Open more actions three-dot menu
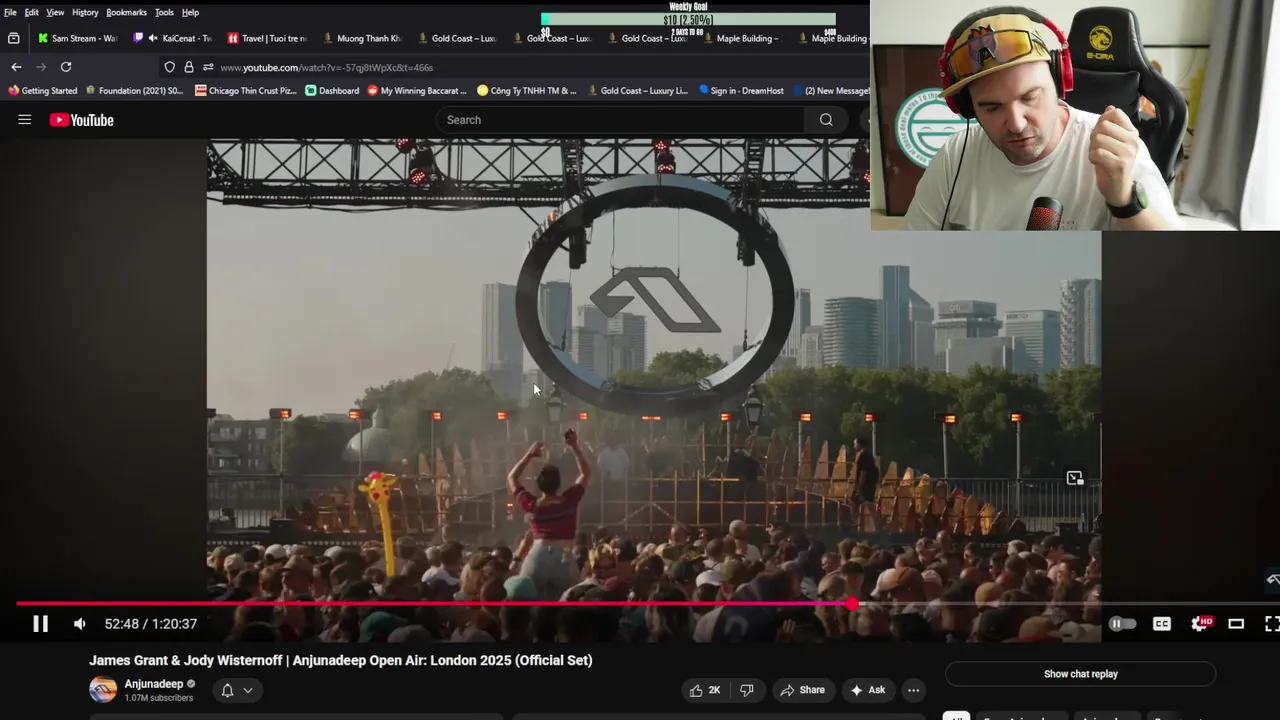This screenshot has height=720, width=1280. 913,690
